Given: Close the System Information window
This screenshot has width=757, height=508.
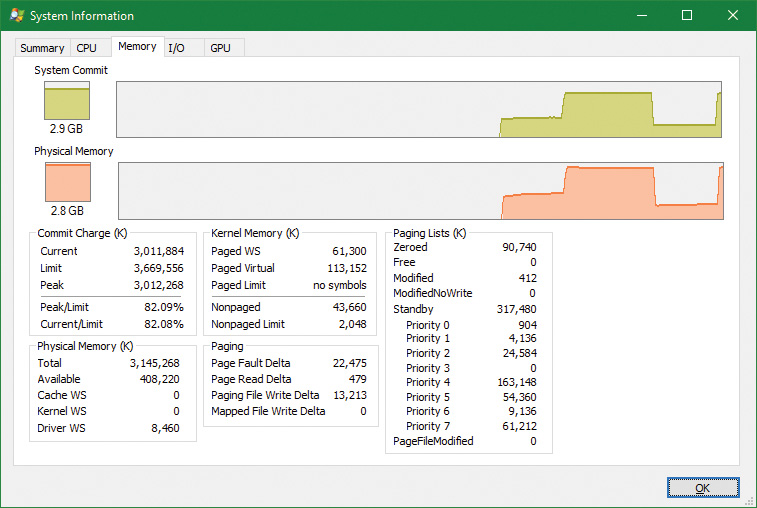Looking at the screenshot, I should (733, 16).
